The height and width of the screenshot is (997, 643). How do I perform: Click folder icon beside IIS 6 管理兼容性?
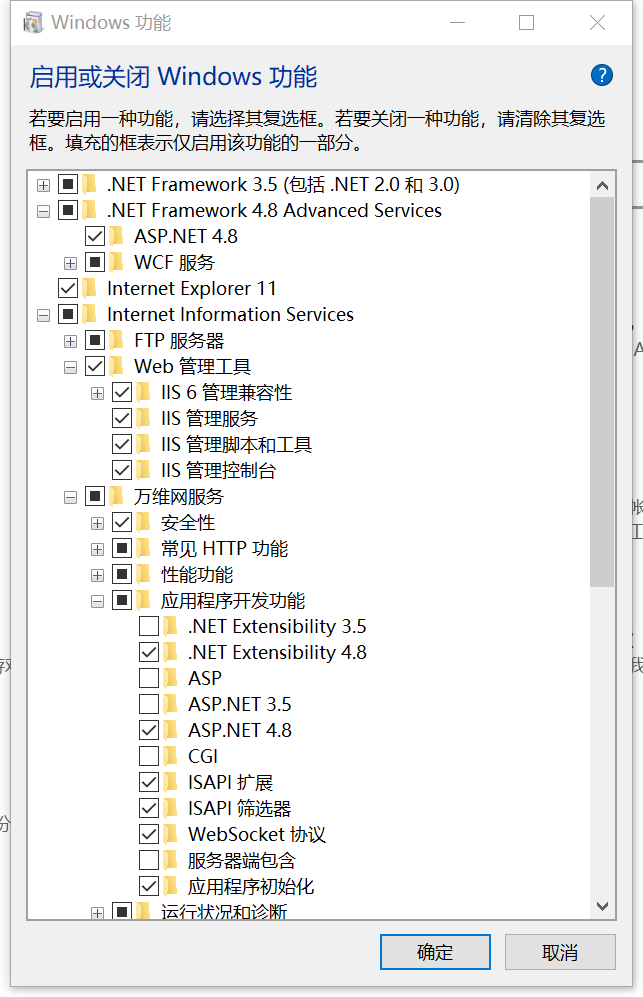pos(144,392)
